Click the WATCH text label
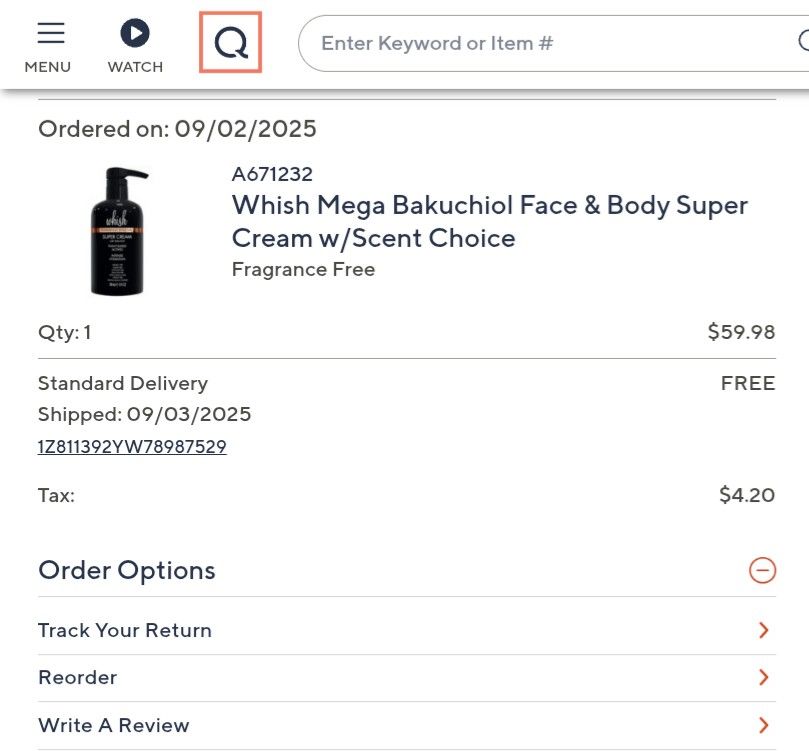 [x=135, y=67]
